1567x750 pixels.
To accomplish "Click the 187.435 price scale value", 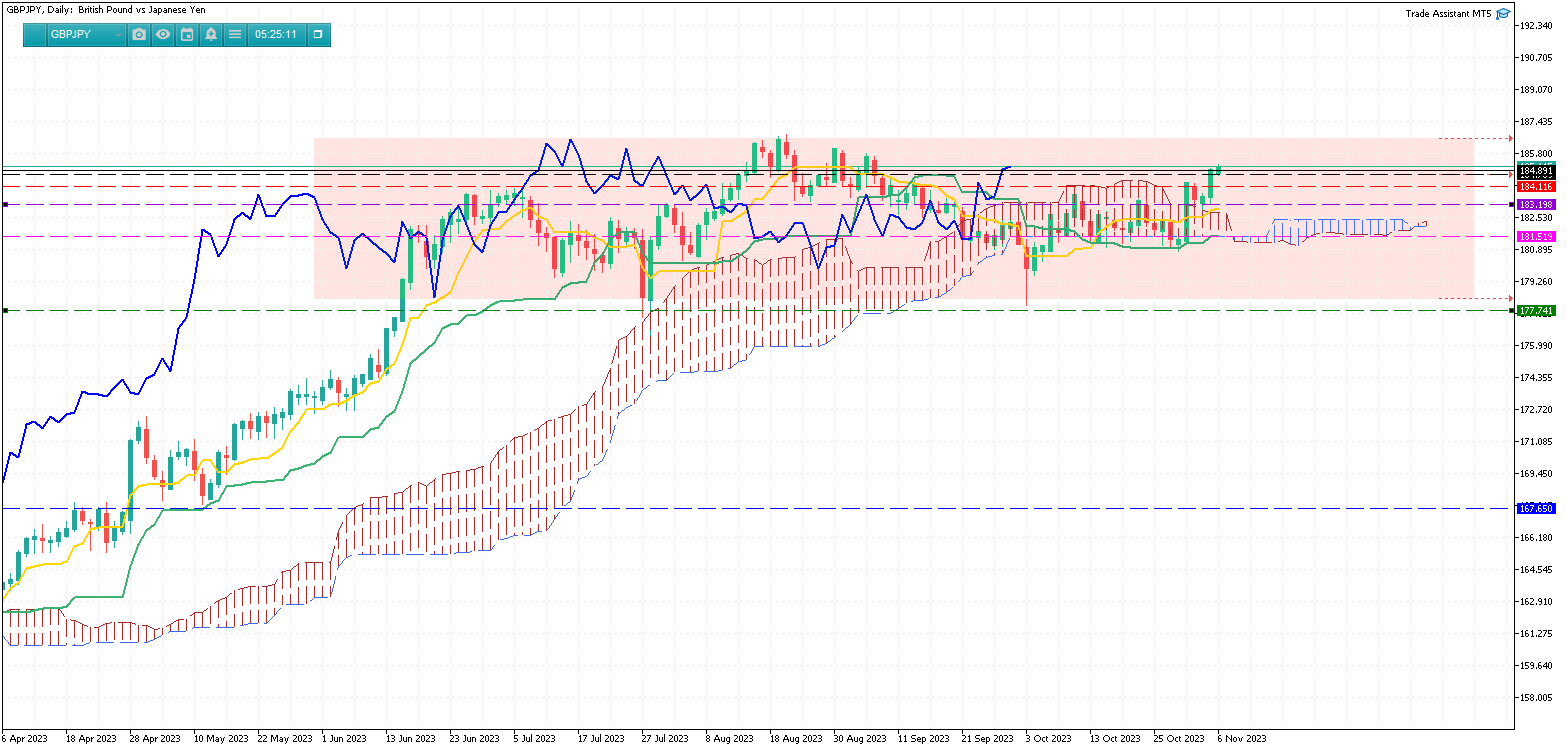I will click(x=1535, y=122).
